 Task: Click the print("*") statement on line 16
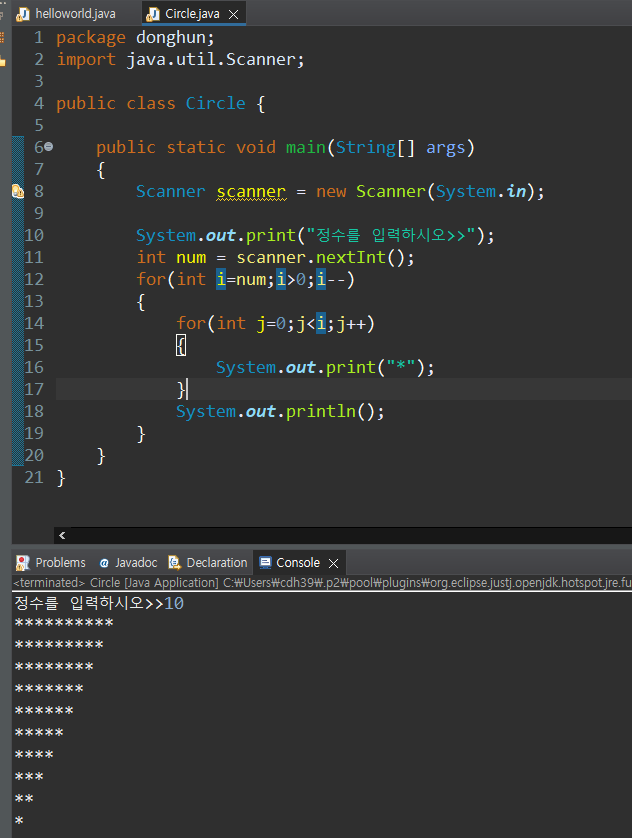[x=325, y=368]
